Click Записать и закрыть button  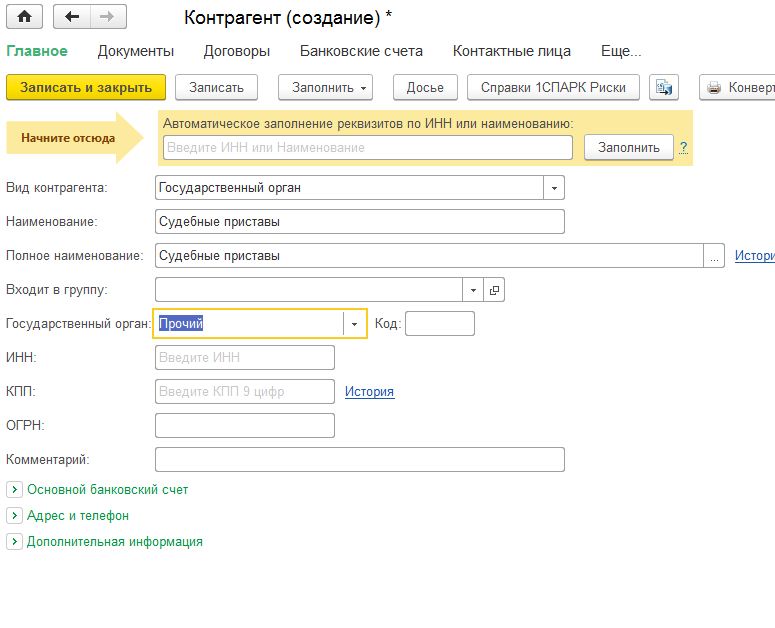pyautogui.click(x=86, y=87)
